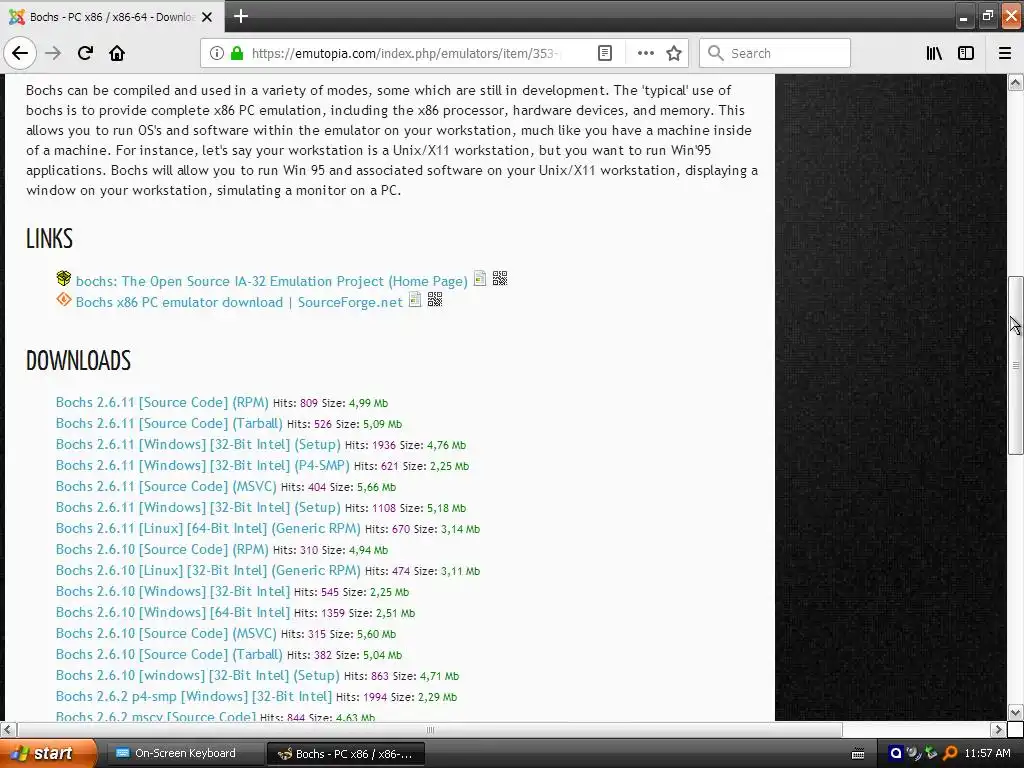Click the horizontal scrollbar left arrow
Screen dimensions: 1024x768
[8, 729]
